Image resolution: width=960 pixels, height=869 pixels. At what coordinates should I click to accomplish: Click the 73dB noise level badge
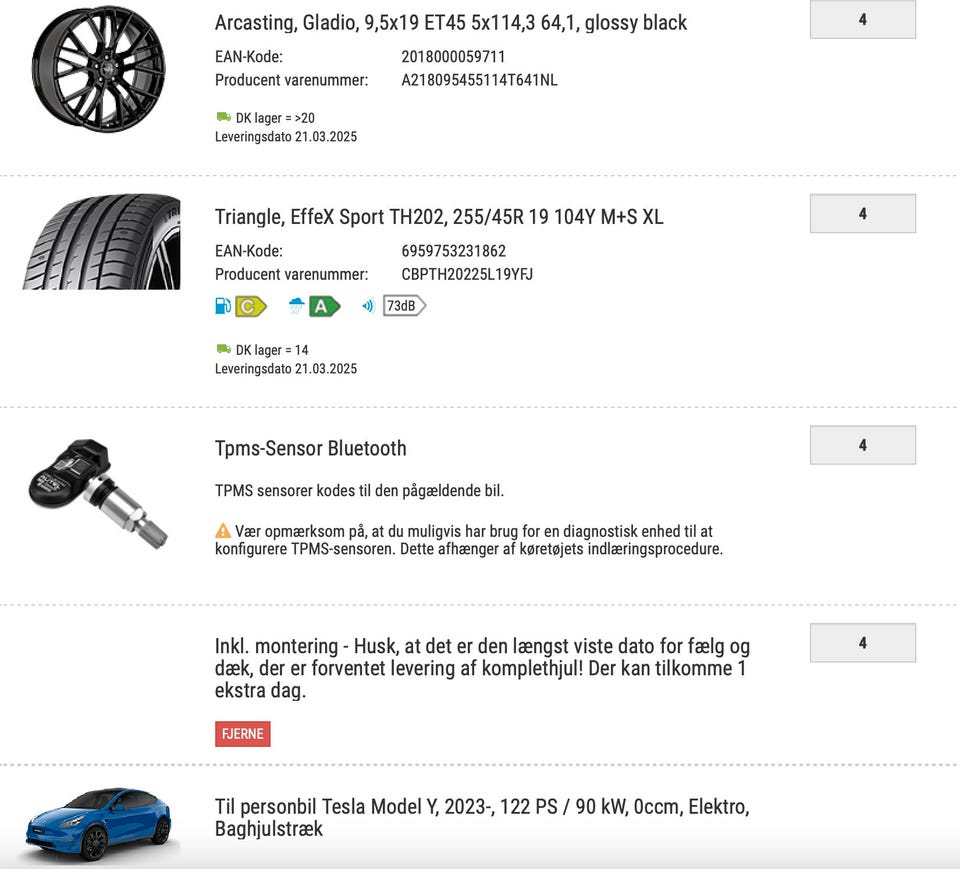click(403, 306)
